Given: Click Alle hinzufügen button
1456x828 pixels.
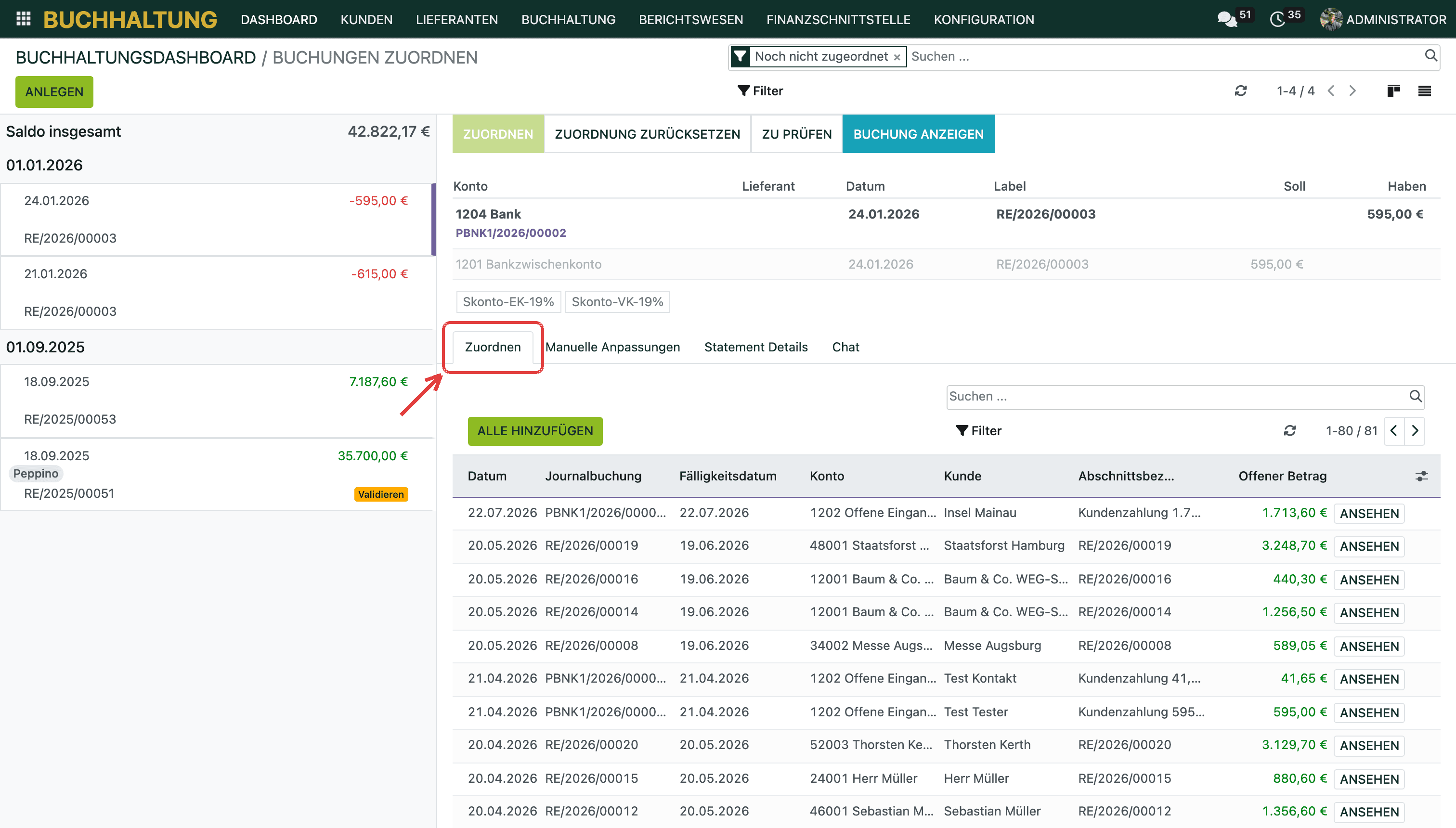Looking at the screenshot, I should 535,431.
